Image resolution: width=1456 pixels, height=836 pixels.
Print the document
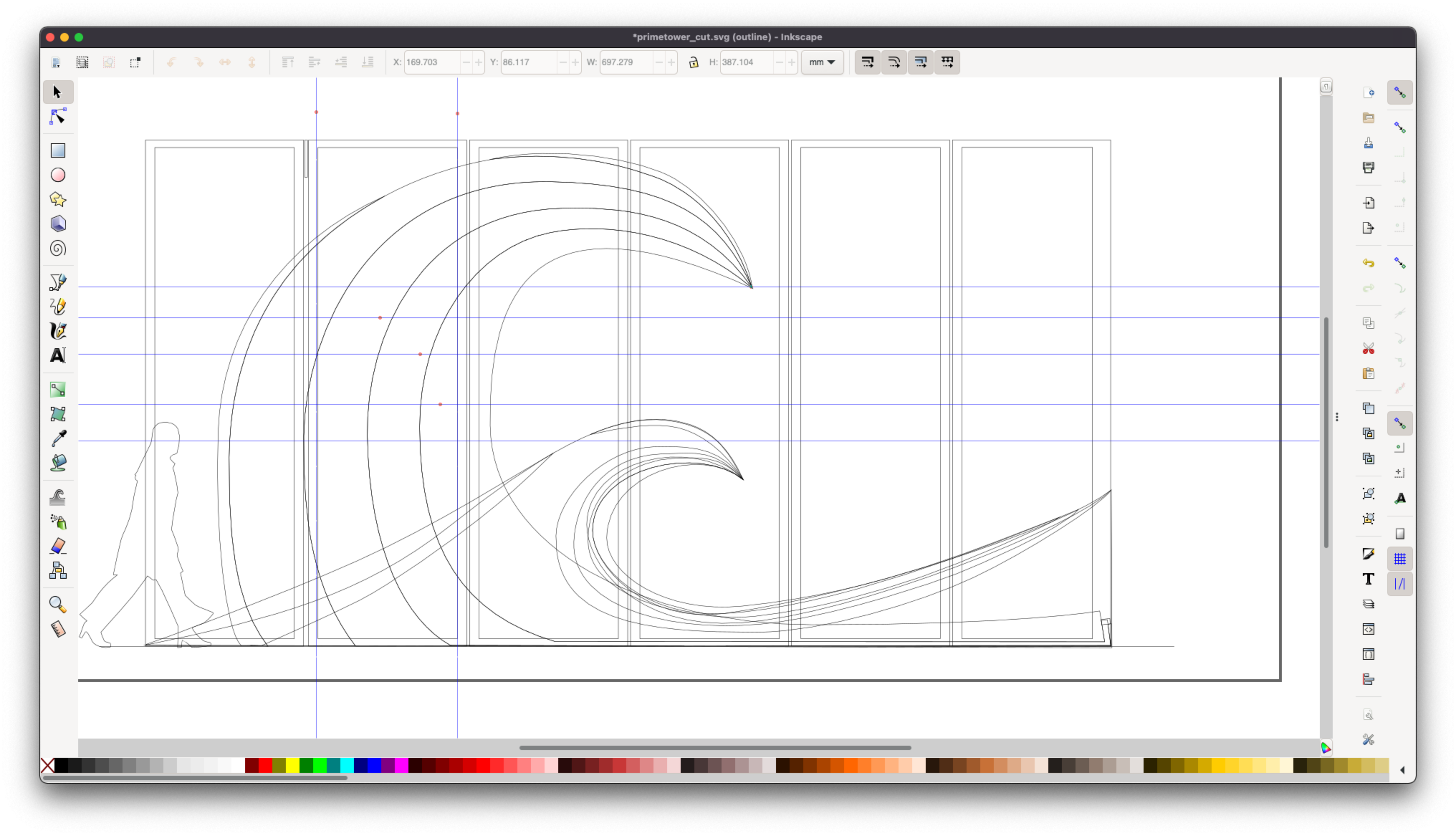pos(1369,168)
